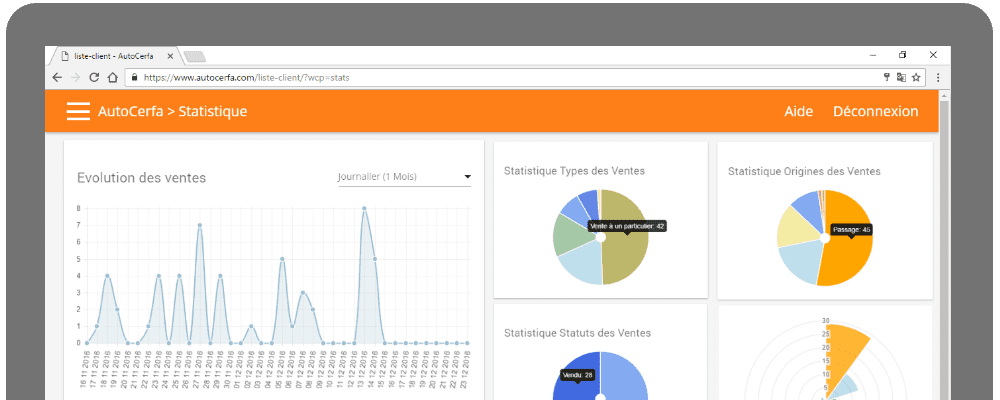Click the translate page icon in address bar
Viewport: 1000px width, 400px height.
(x=900, y=77)
